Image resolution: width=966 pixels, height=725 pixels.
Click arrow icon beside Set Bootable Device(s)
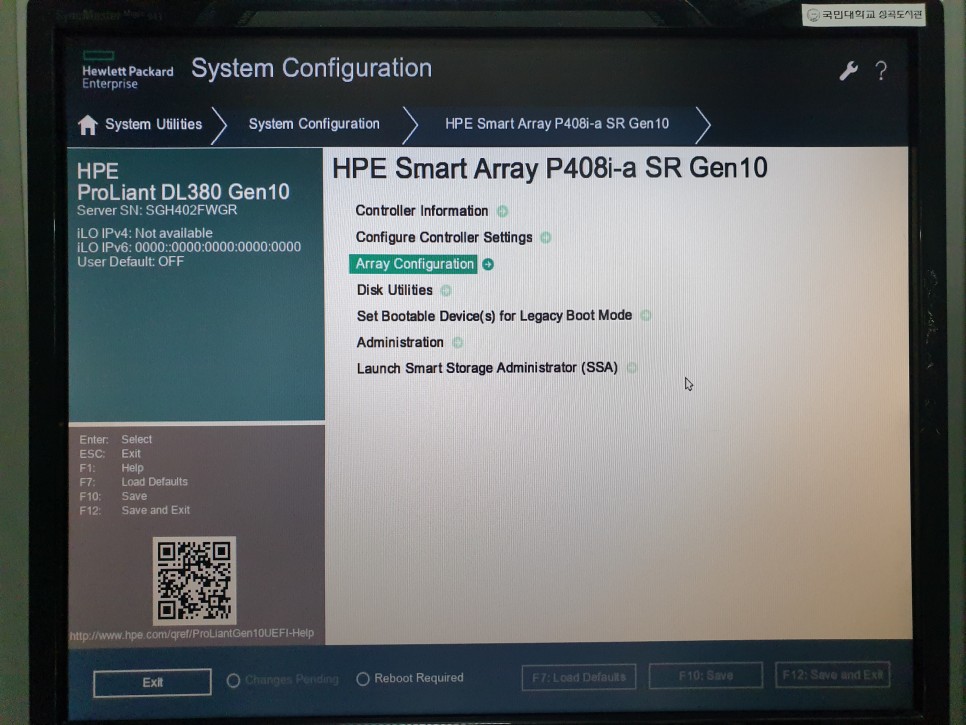click(x=646, y=315)
